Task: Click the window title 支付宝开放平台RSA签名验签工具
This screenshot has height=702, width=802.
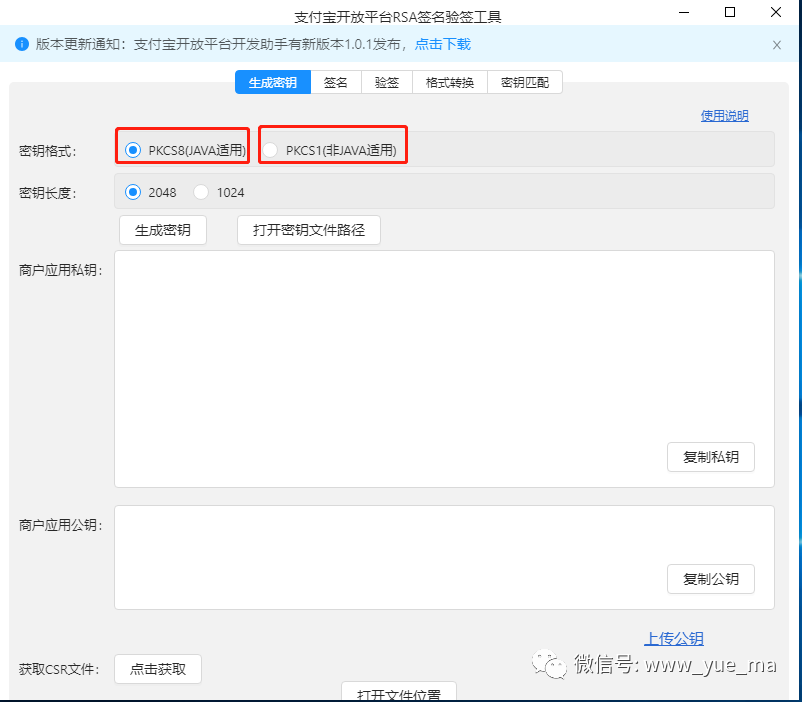Action: click(x=397, y=17)
